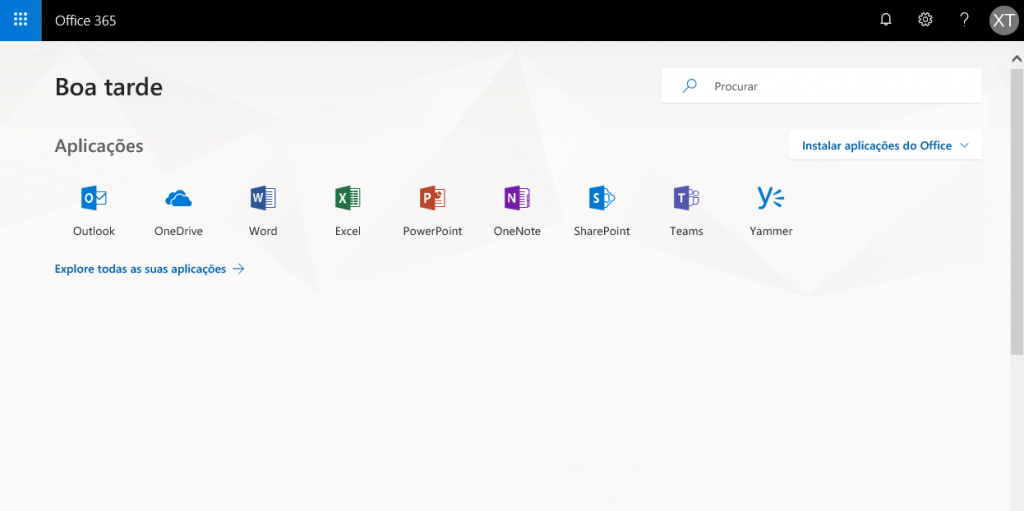The height and width of the screenshot is (511, 1024).
Task: Click the vertical scrollbar thumb
Action: point(1017,210)
